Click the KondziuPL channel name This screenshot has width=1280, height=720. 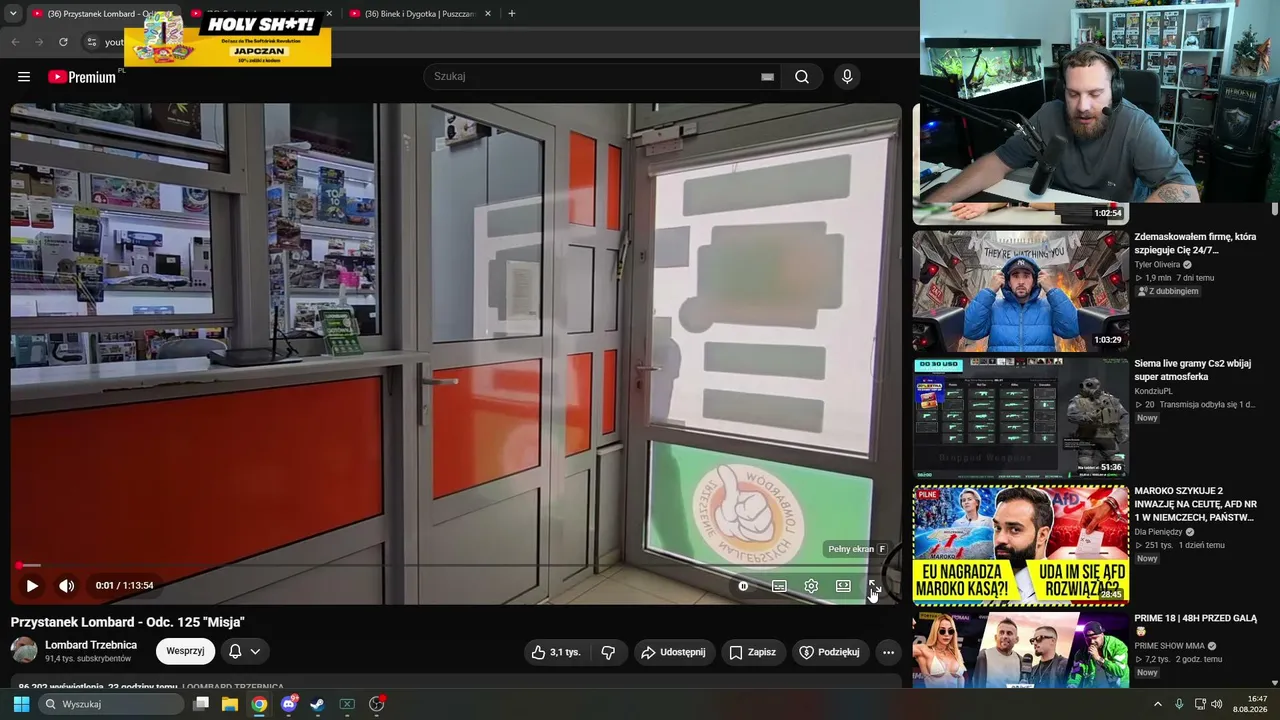click(x=1154, y=392)
